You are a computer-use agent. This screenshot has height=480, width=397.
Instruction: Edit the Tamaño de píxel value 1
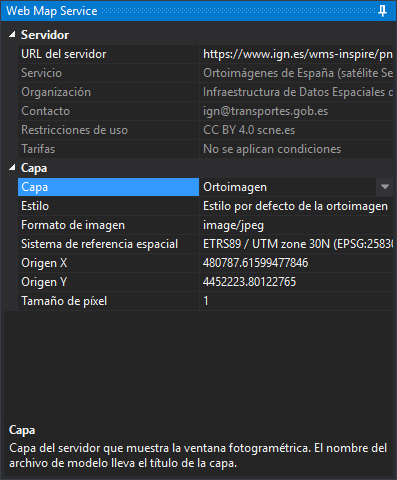tap(296, 301)
